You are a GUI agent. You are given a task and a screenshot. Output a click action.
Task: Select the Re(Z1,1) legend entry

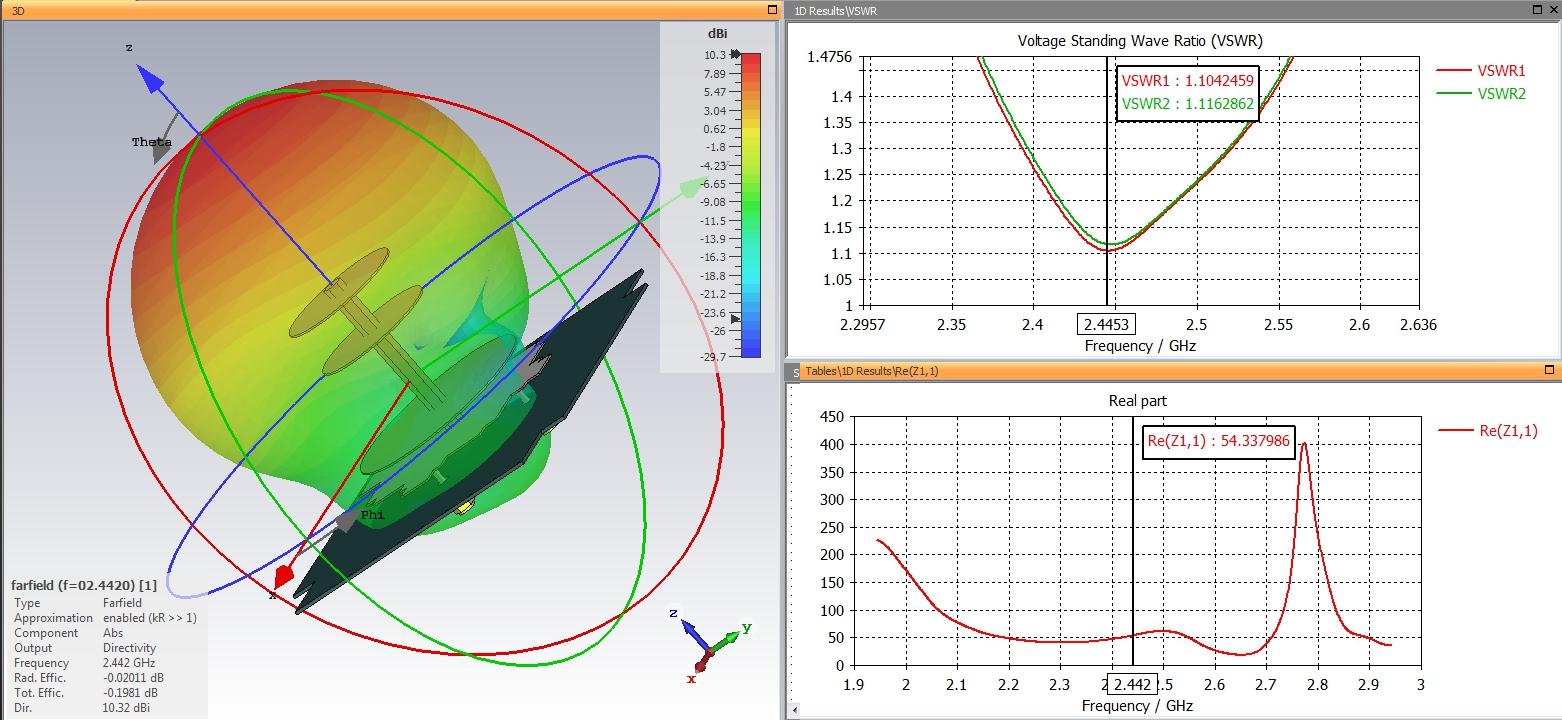point(1488,431)
